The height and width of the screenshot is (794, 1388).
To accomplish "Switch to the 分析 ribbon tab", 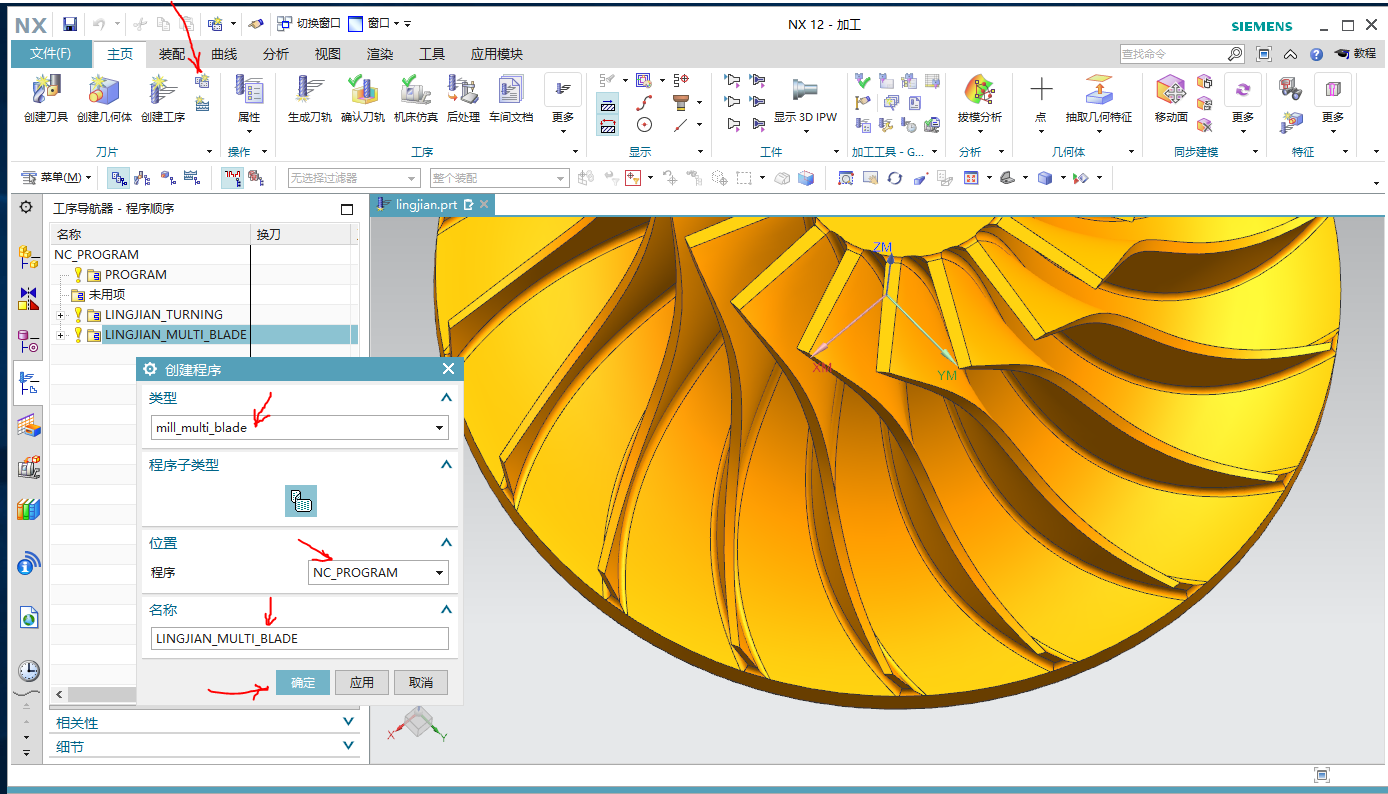I will click(x=276, y=54).
